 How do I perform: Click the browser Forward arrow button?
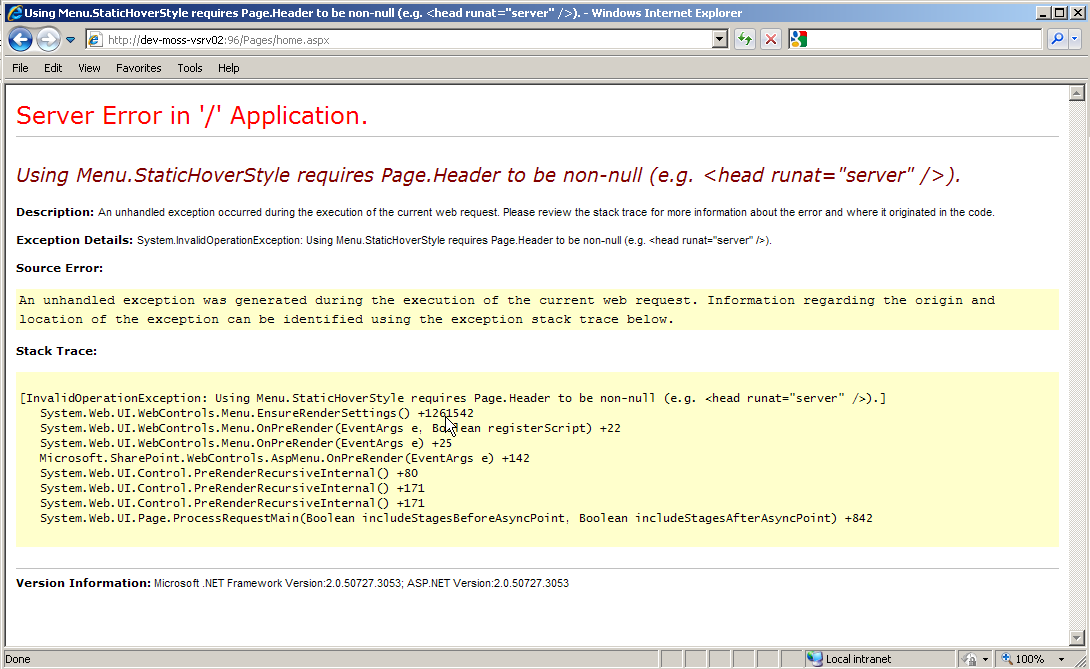coord(48,40)
